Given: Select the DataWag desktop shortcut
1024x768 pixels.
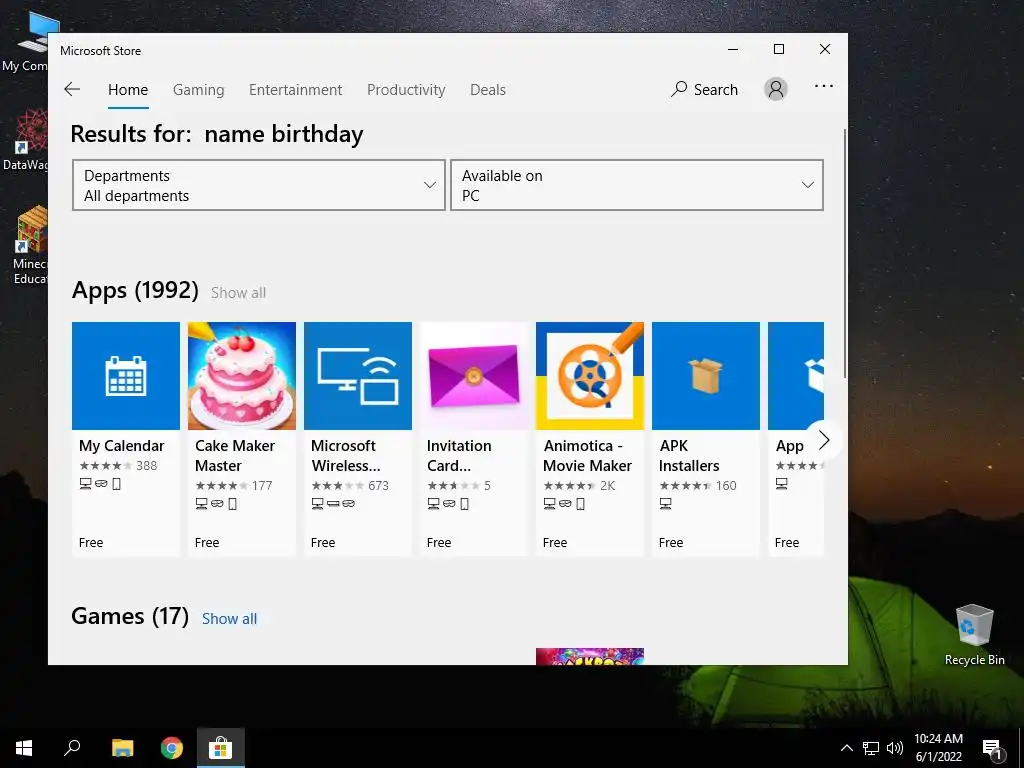Looking at the screenshot, I should point(25,140).
